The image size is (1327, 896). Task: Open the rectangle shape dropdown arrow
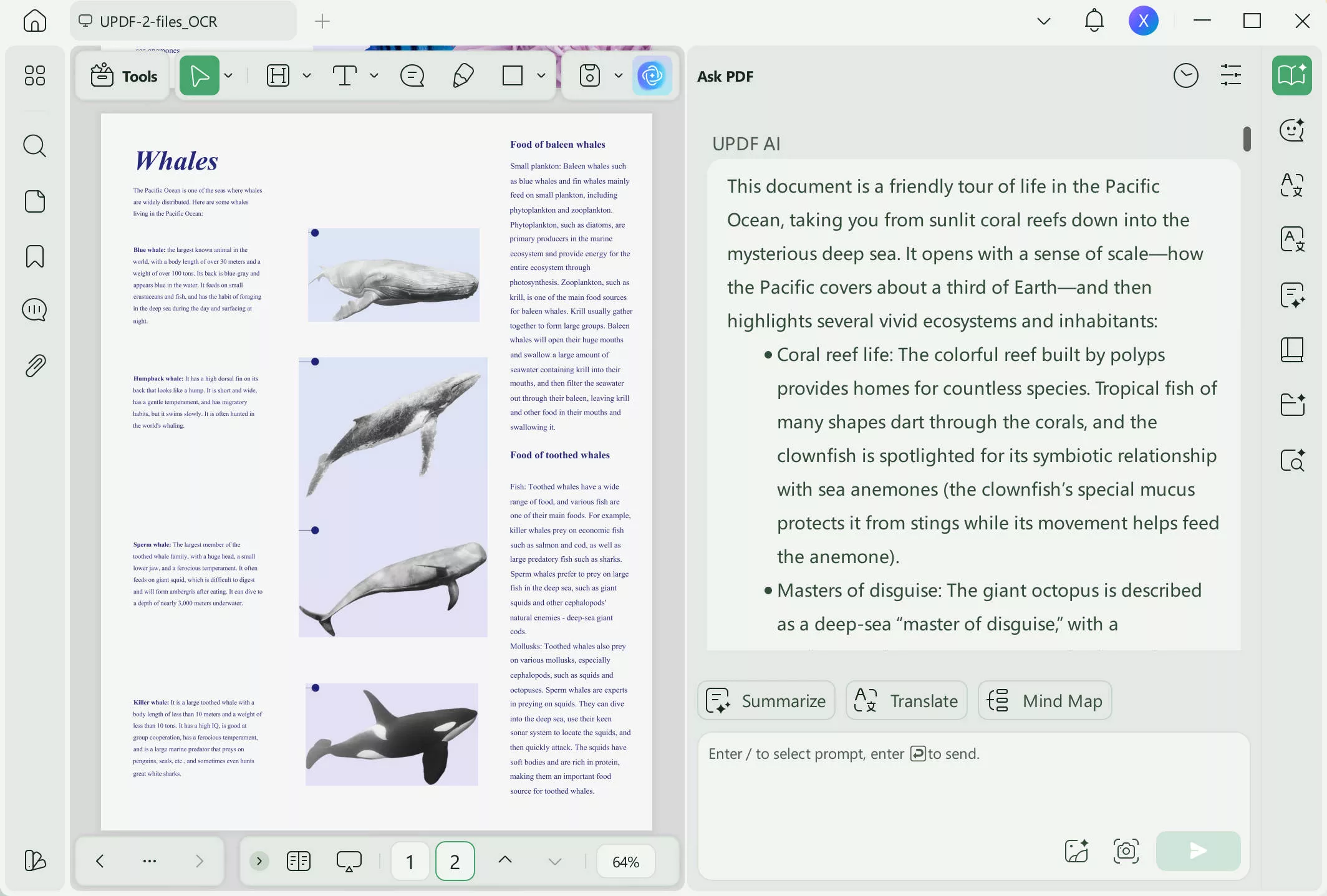tap(541, 76)
